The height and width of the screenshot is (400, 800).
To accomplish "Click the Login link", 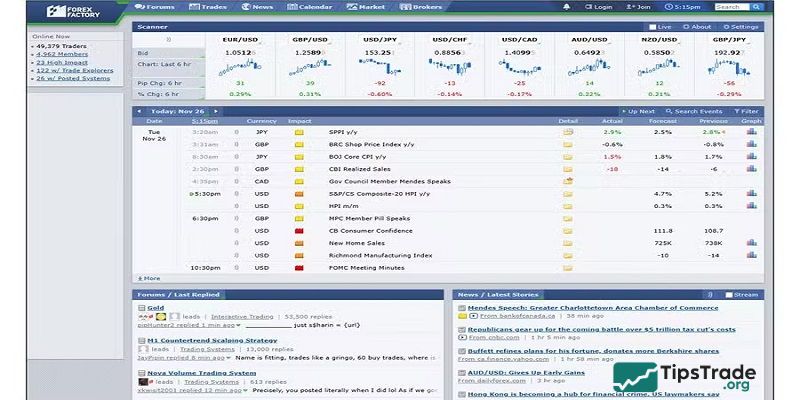I will coord(601,7).
